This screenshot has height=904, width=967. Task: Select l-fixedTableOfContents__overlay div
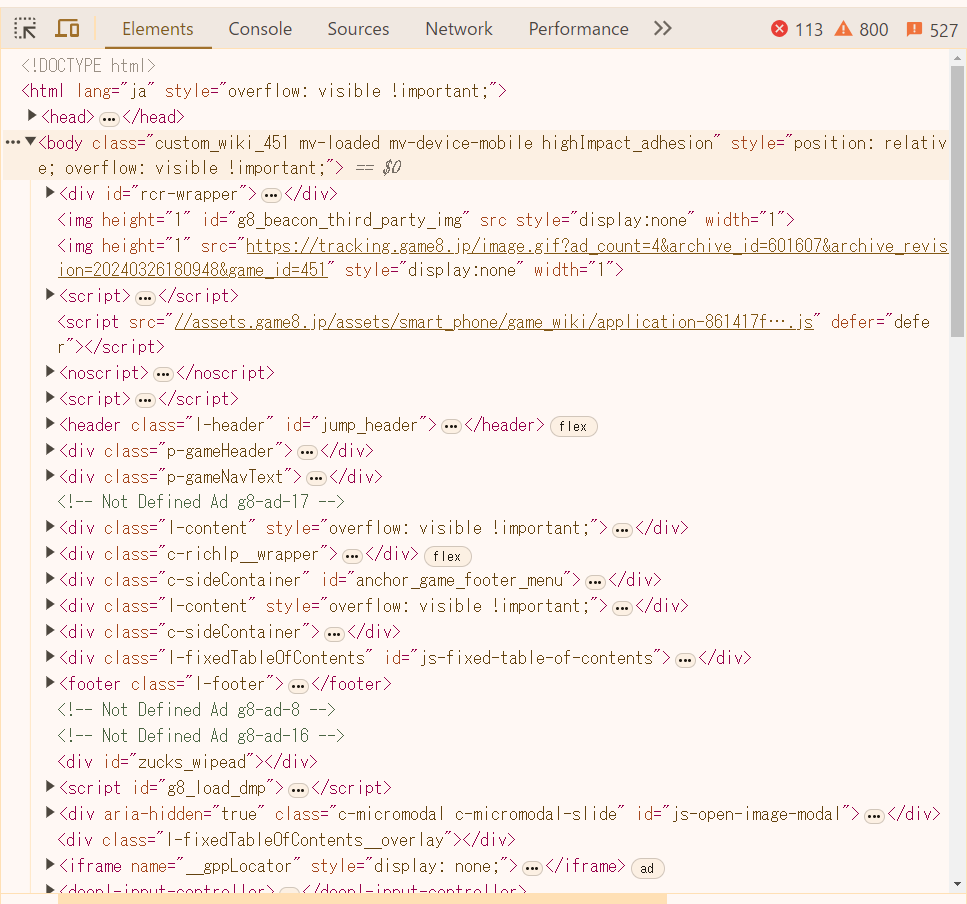tap(286, 840)
